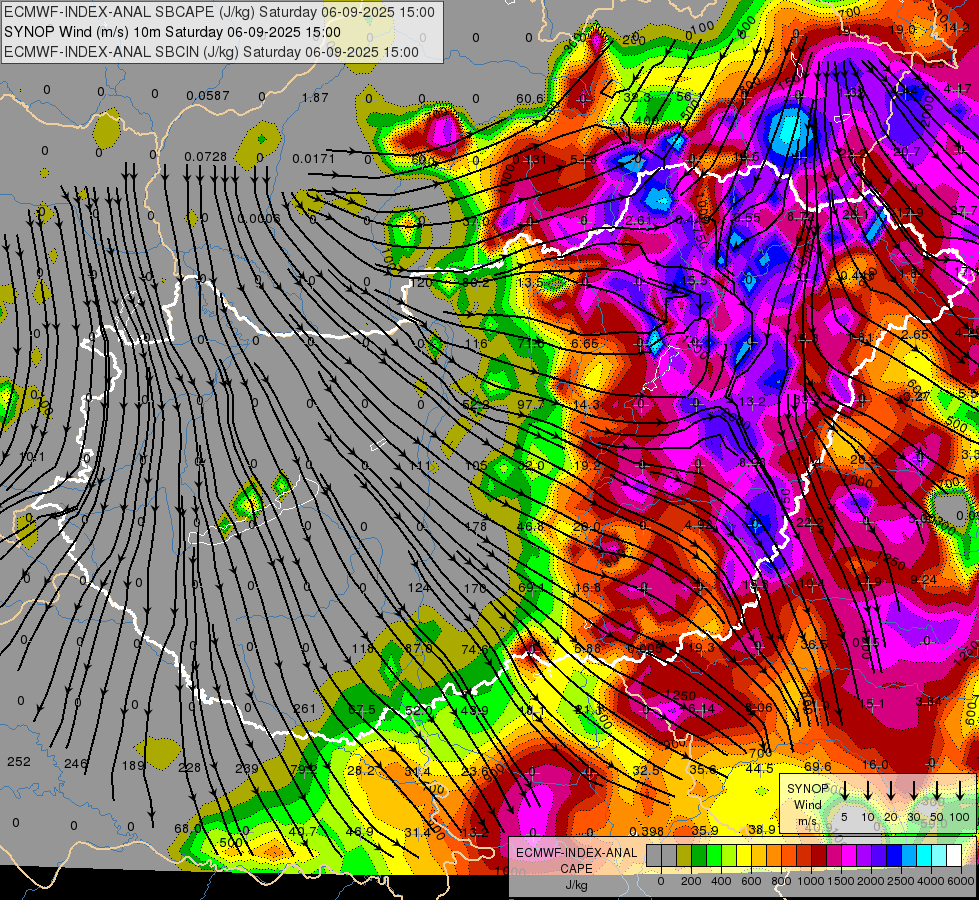Click the station value 170
979x900 pixels.
tap(475, 588)
